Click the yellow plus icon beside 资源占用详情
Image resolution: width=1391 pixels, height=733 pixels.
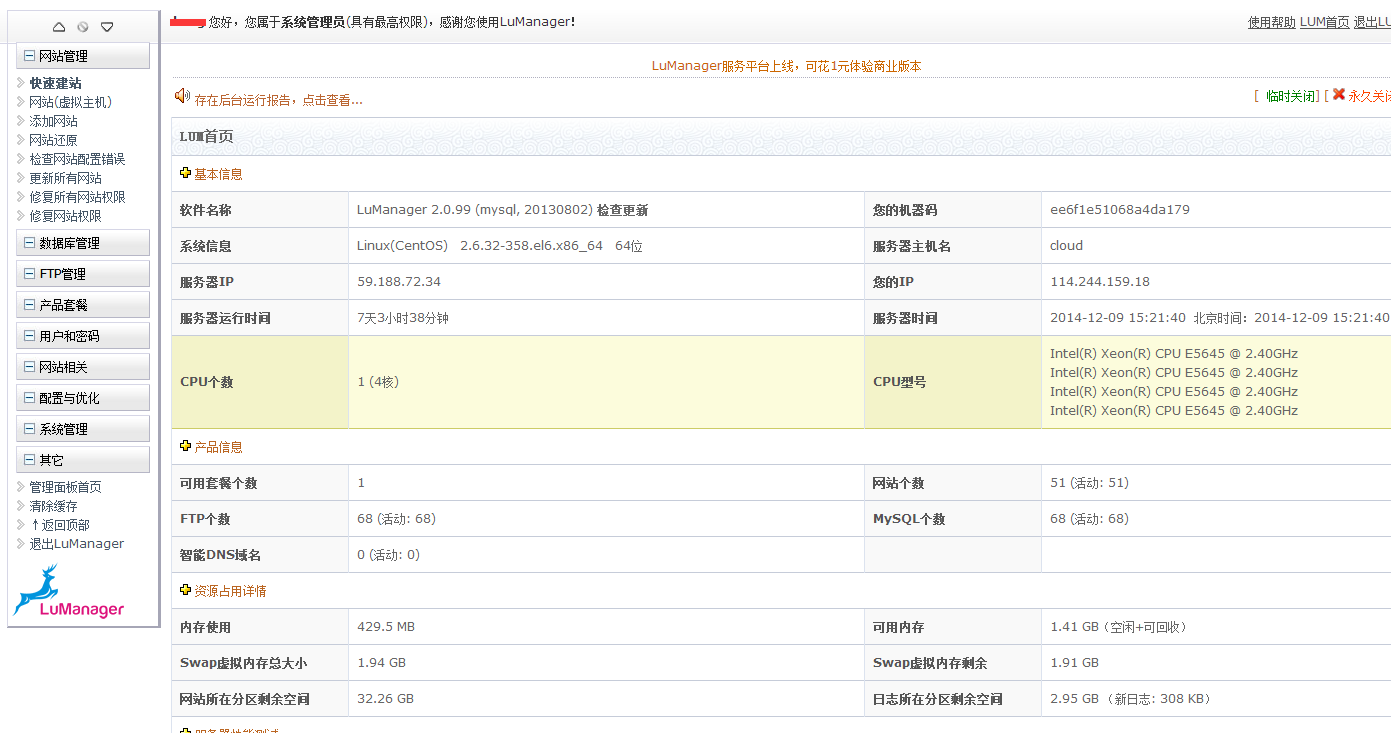185,590
